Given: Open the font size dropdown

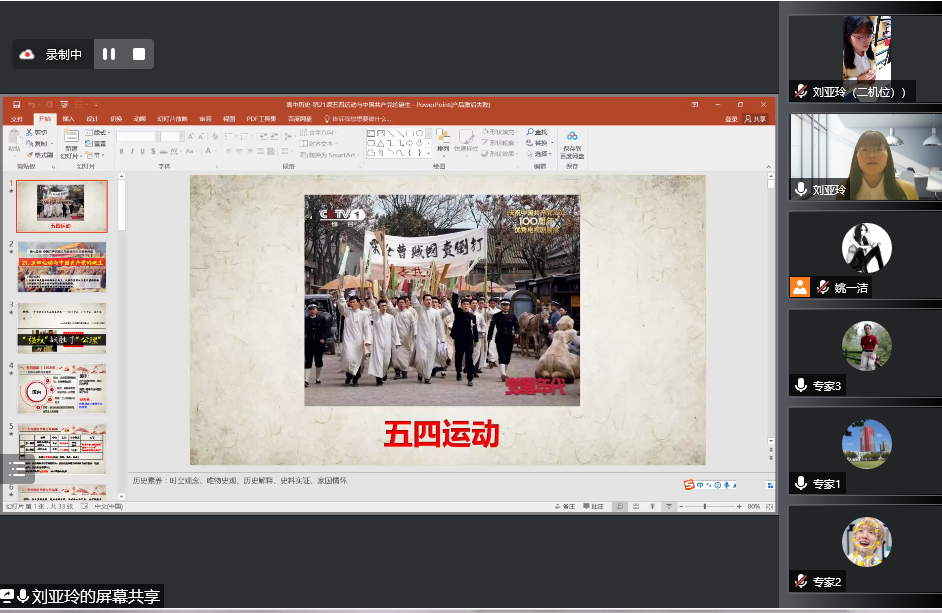Looking at the screenshot, I should click(181, 137).
